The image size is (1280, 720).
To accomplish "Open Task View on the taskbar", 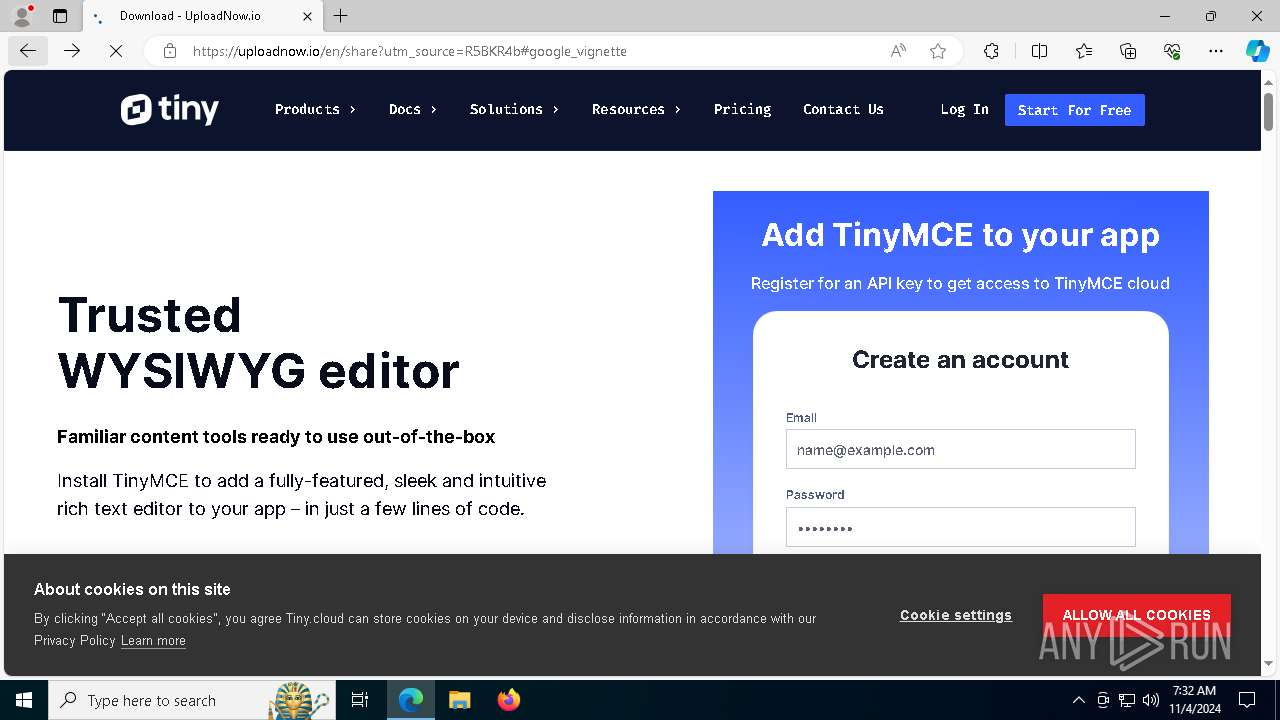I will [x=360, y=700].
